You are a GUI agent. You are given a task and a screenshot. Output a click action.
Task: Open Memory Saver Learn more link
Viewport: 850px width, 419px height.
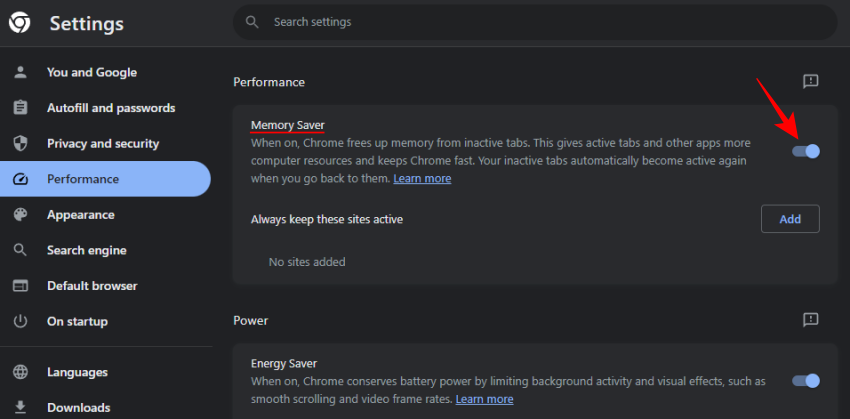click(x=422, y=179)
